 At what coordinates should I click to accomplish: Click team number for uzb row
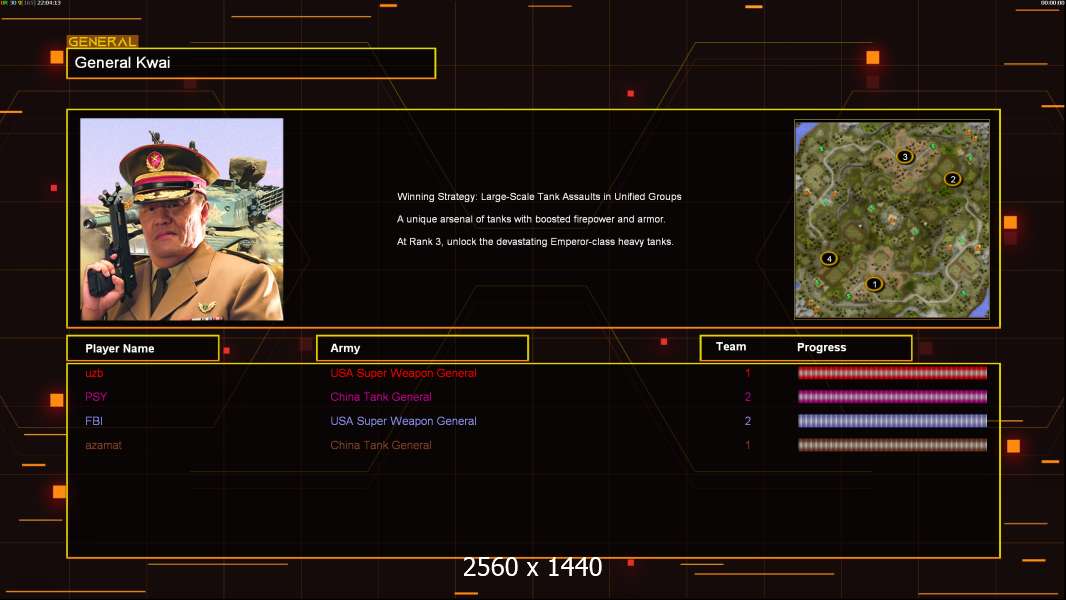click(748, 373)
